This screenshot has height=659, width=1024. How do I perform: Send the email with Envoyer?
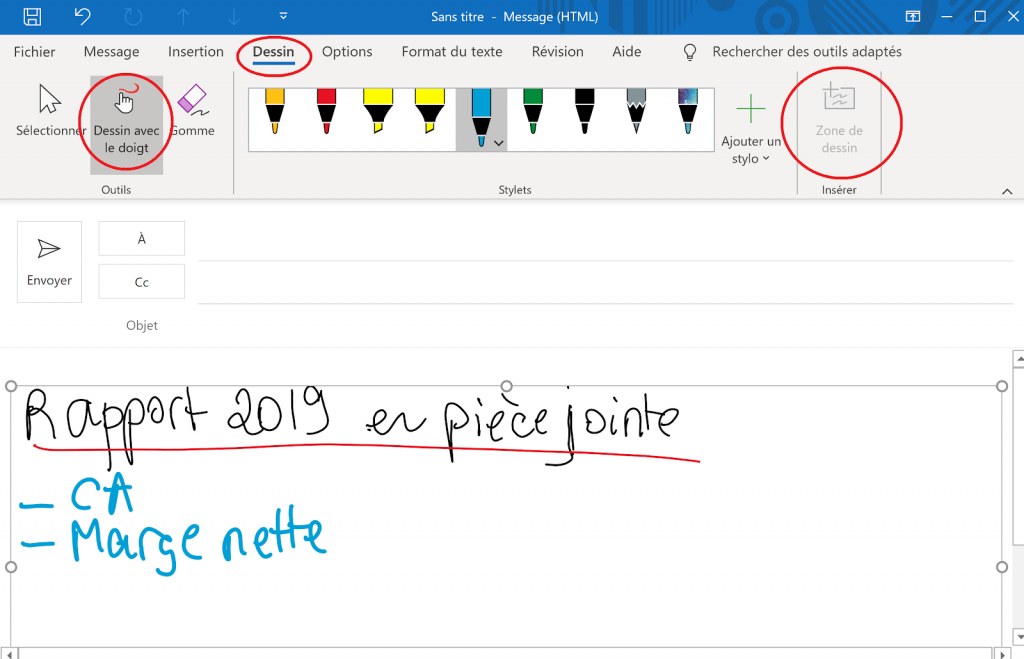(49, 261)
